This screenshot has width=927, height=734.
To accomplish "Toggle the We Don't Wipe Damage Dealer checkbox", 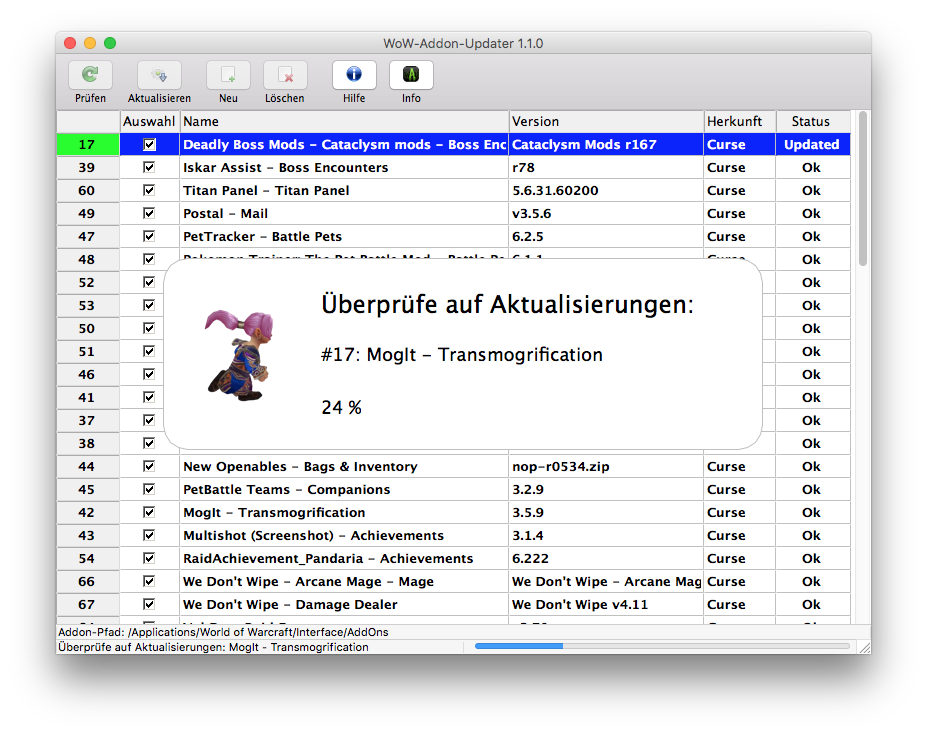I will (x=149, y=605).
